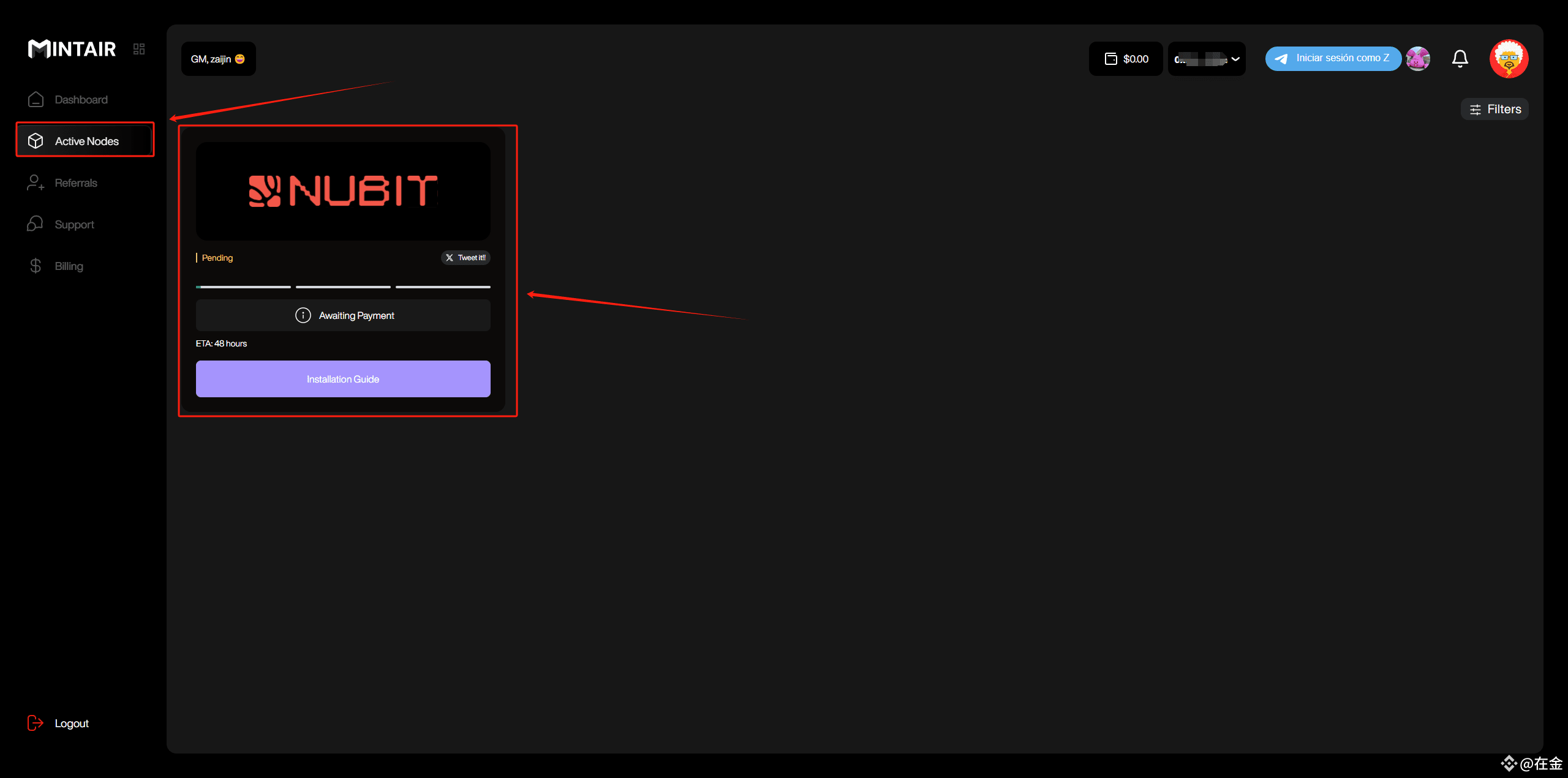Click the Mintair logo
This screenshot has width=1568, height=778.
click(x=72, y=49)
